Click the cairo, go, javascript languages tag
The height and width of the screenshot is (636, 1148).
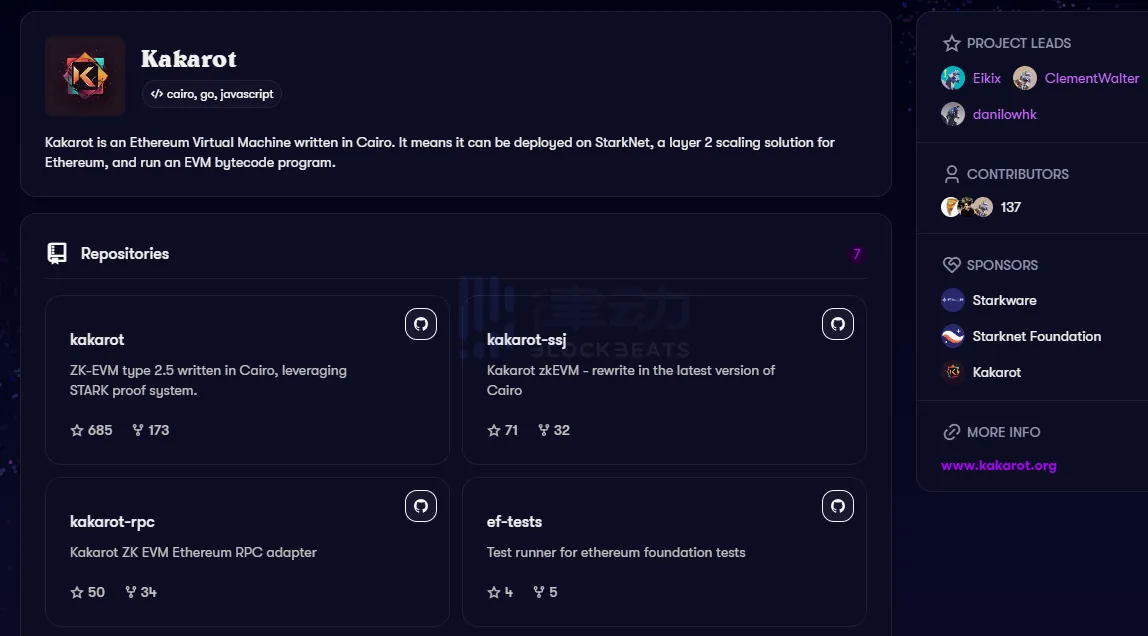pyautogui.click(x=212, y=94)
